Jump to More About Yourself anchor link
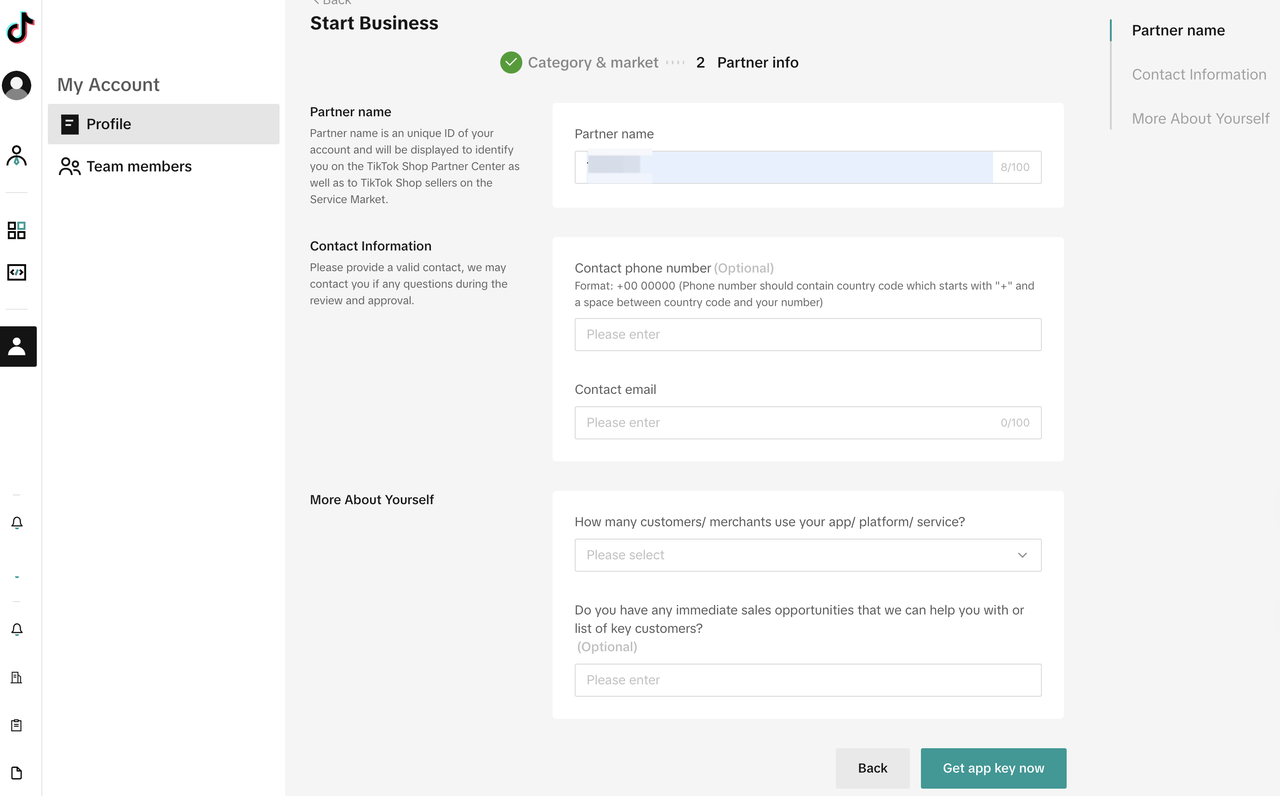Viewport: 1280px width, 796px height. pyautogui.click(x=1200, y=118)
